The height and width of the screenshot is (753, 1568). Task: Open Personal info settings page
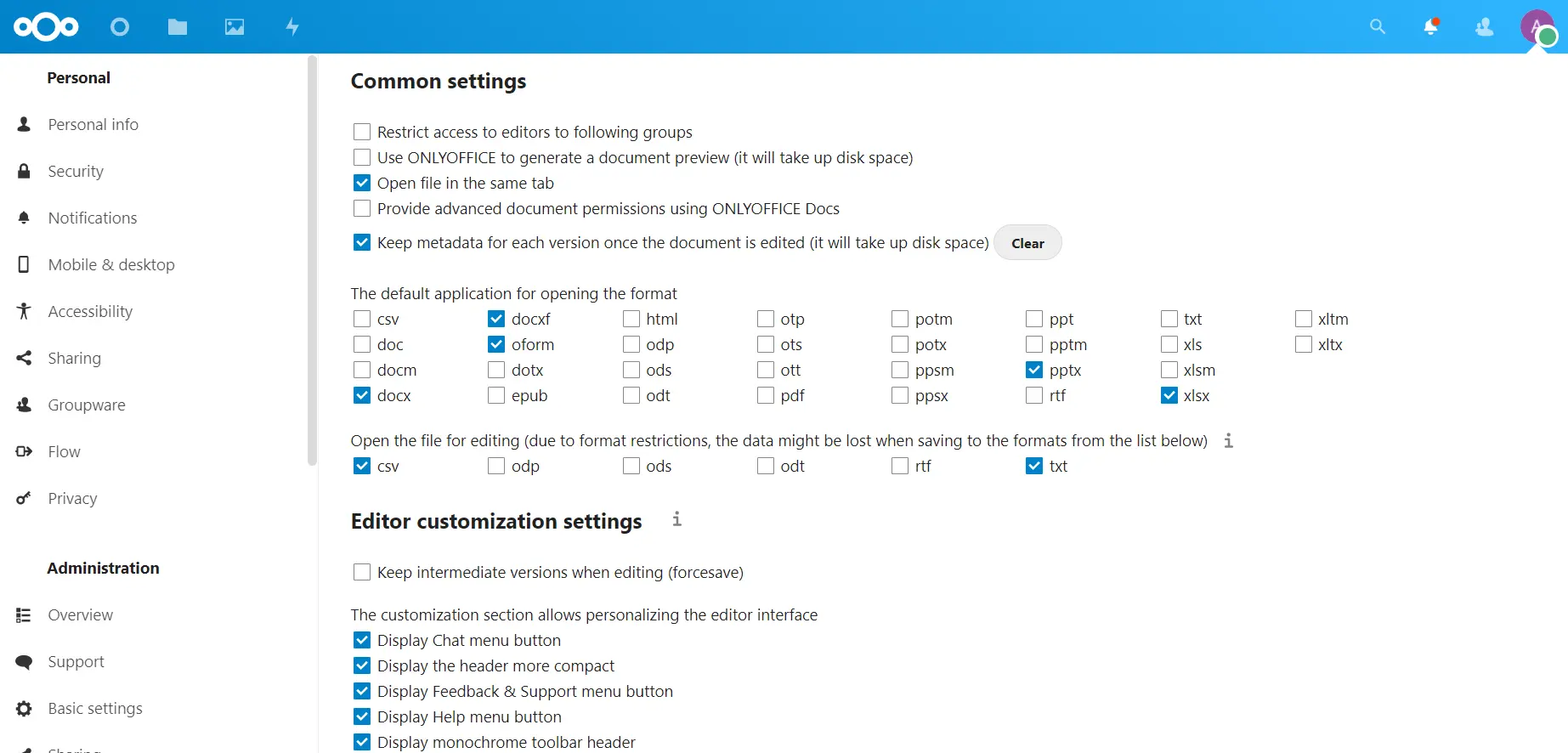tap(93, 124)
